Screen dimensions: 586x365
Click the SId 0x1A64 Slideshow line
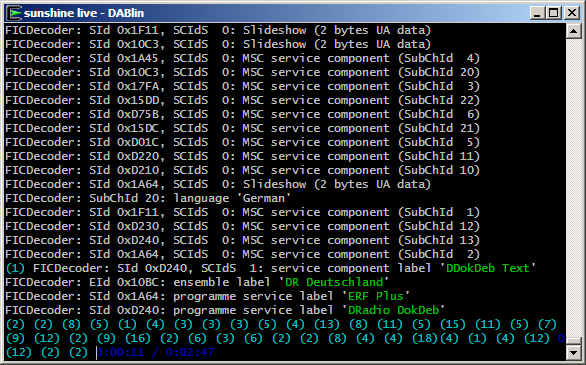coord(218,184)
